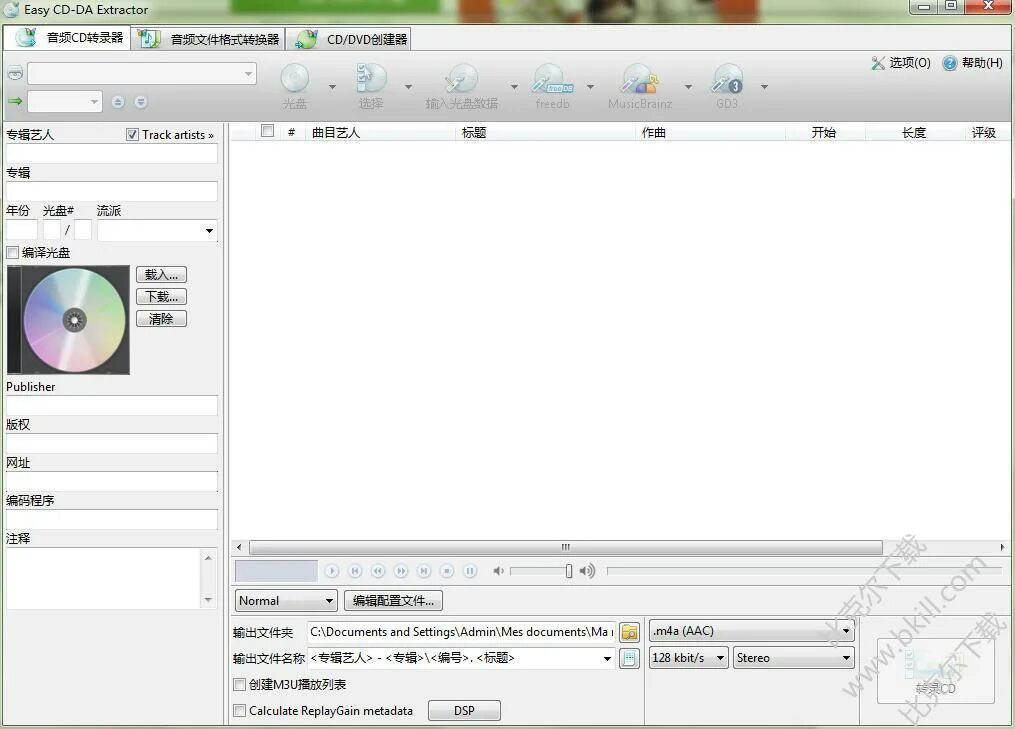
Task: Enable the Track artists checkbox
Action: pos(133,134)
